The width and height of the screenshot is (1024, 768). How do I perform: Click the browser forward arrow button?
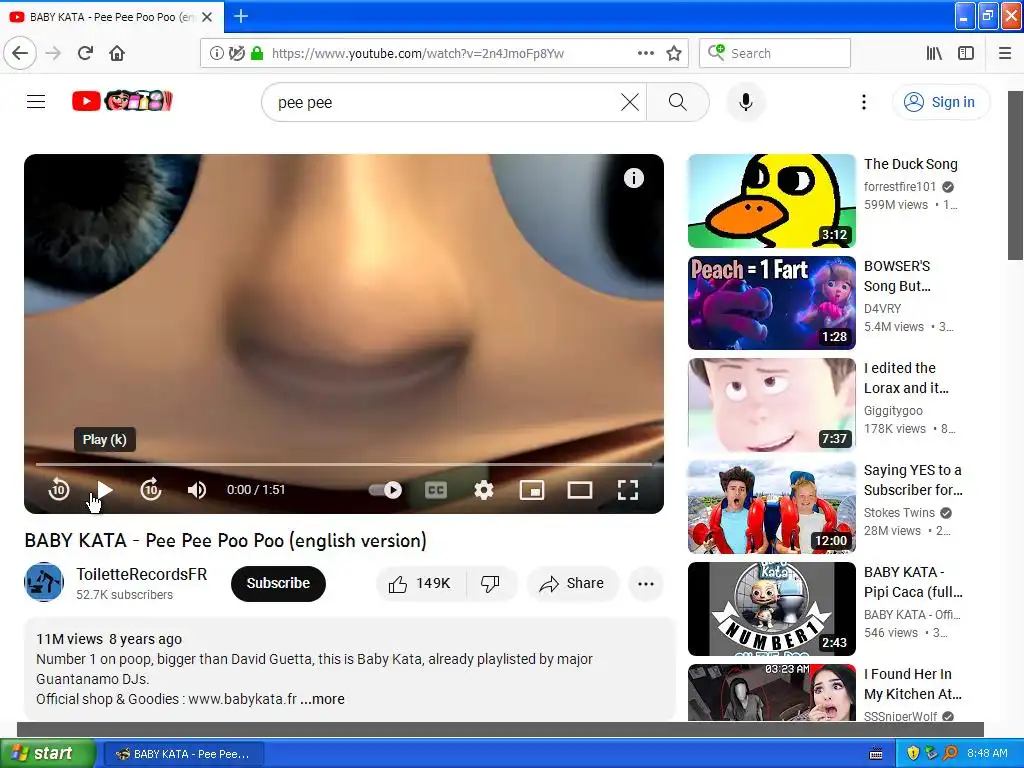tap(54, 54)
